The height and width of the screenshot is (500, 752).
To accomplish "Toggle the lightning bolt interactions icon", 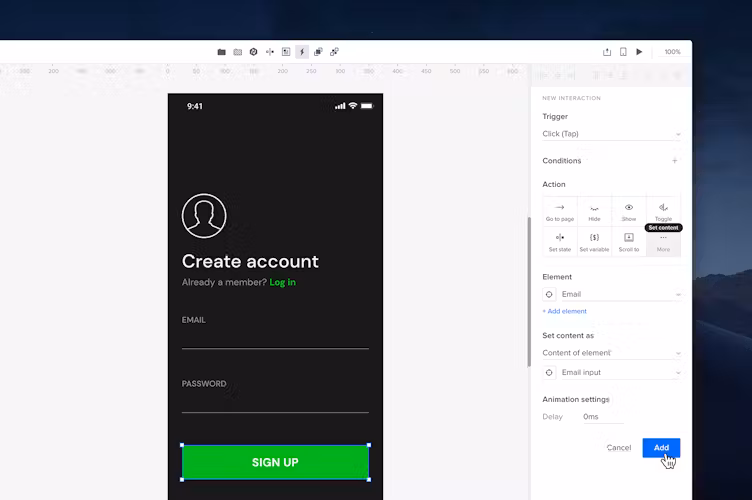I will (302, 52).
